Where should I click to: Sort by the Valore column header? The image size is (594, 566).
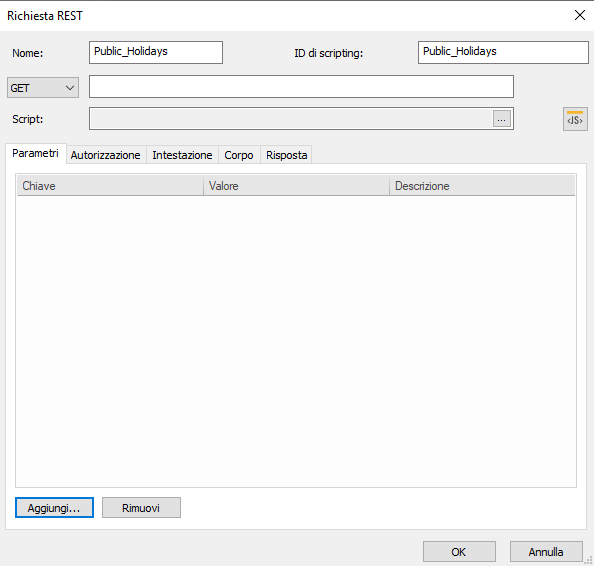[297, 186]
